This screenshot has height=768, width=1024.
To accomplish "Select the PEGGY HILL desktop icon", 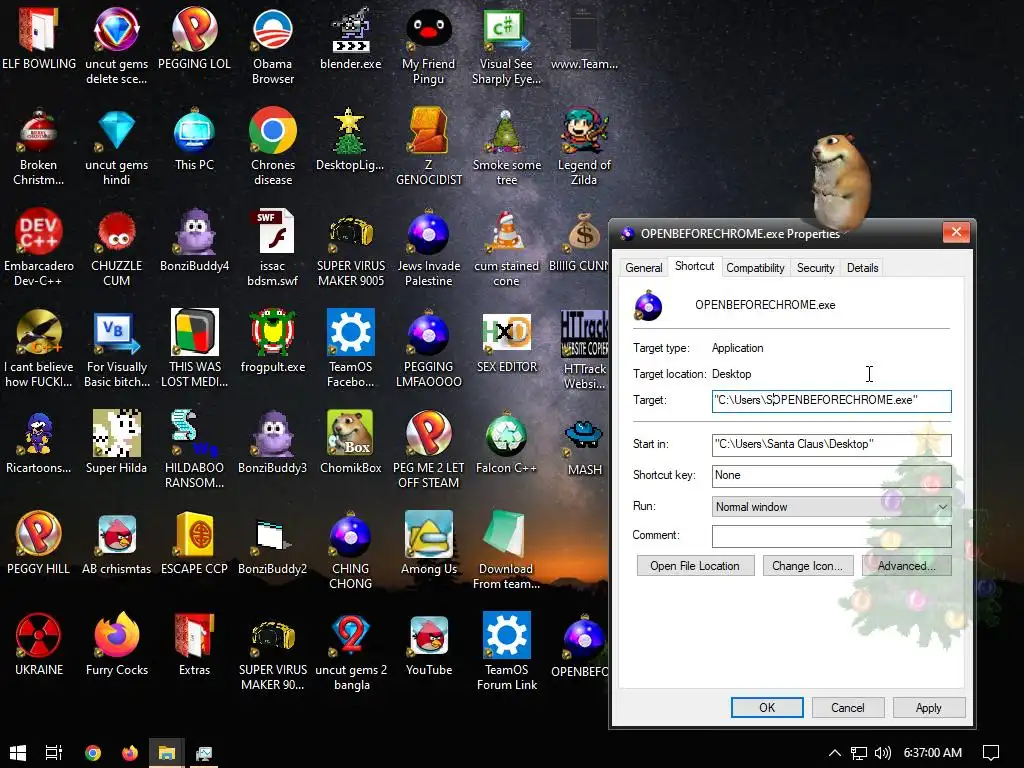I will point(39,543).
